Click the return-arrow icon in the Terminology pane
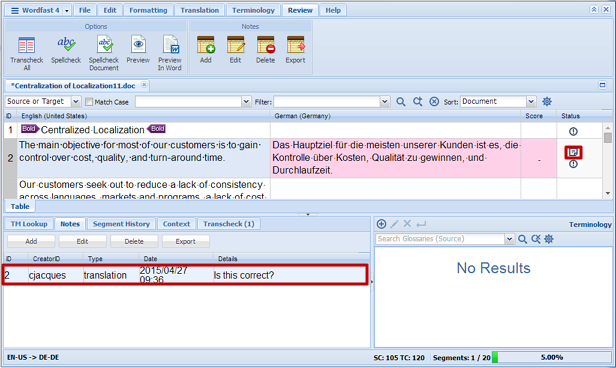Screen dimensions: 616x368 [x=421, y=224]
